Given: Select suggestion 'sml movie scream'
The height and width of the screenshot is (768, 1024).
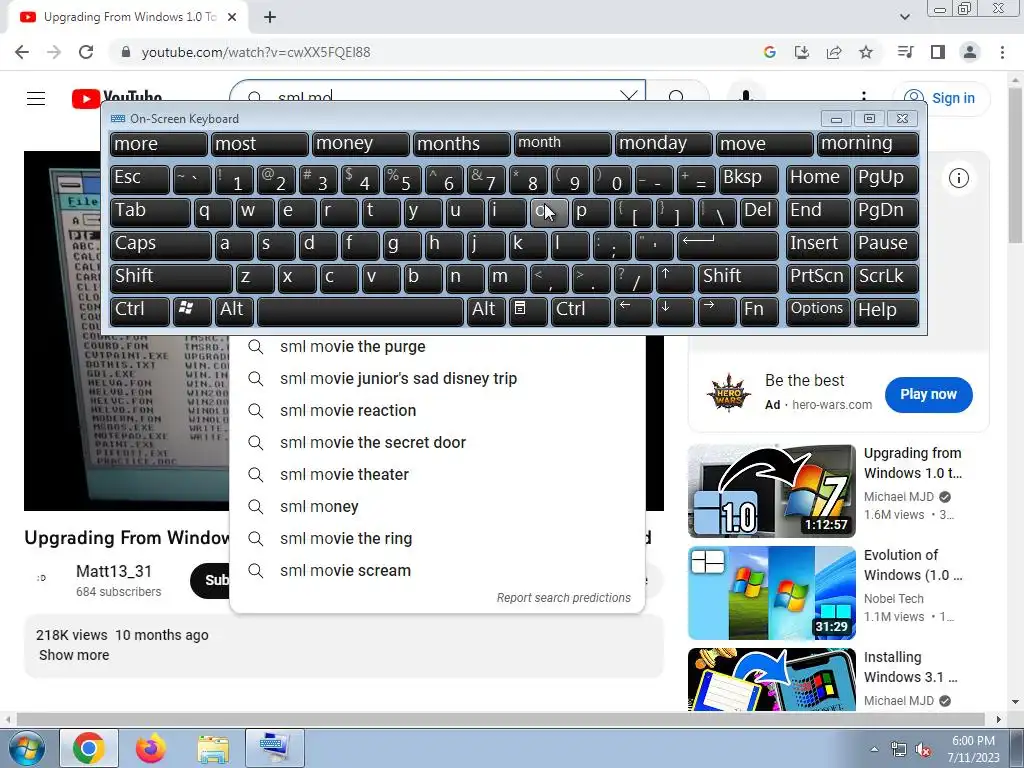Looking at the screenshot, I should coord(437,571).
